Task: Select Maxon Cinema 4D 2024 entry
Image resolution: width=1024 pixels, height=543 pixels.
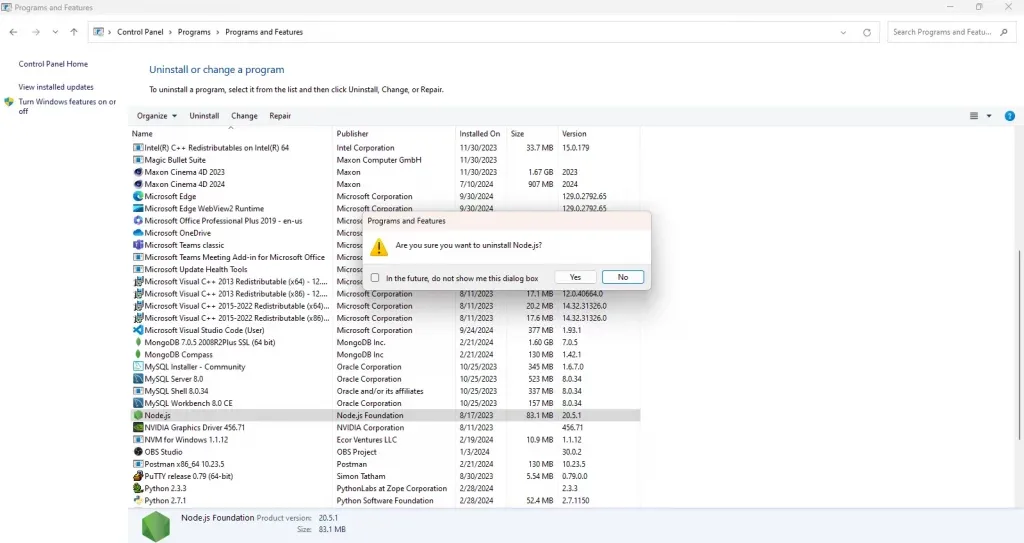Action: tap(385, 184)
